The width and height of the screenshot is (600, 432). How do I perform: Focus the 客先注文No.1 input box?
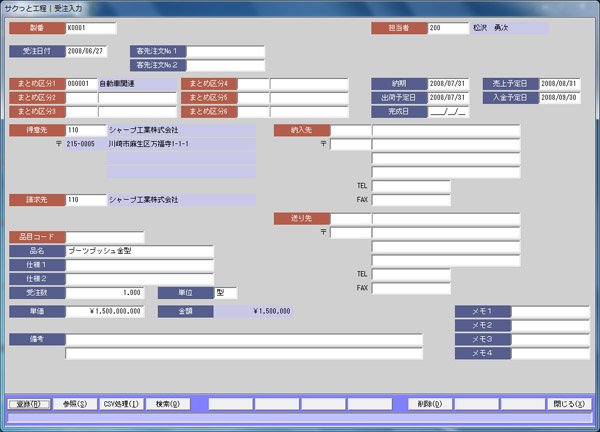click(225, 51)
